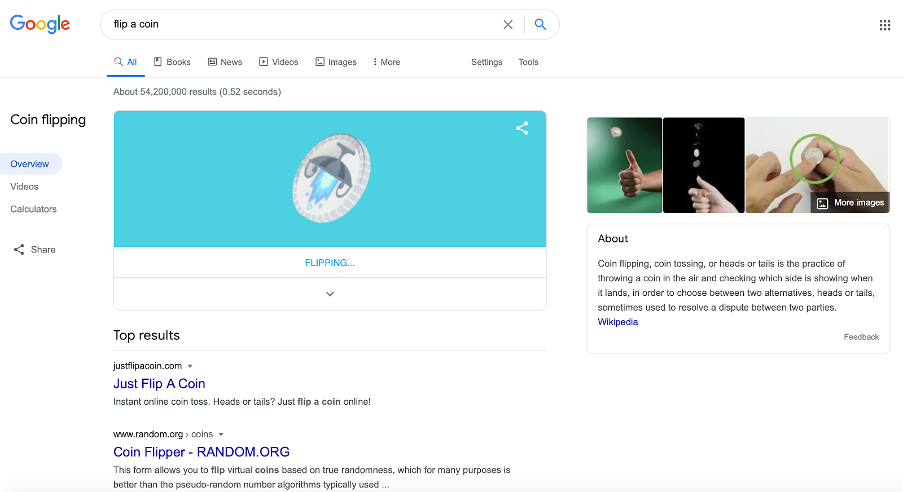904x492 pixels.
Task: Switch to the Images tab
Action: pyautogui.click(x=336, y=62)
